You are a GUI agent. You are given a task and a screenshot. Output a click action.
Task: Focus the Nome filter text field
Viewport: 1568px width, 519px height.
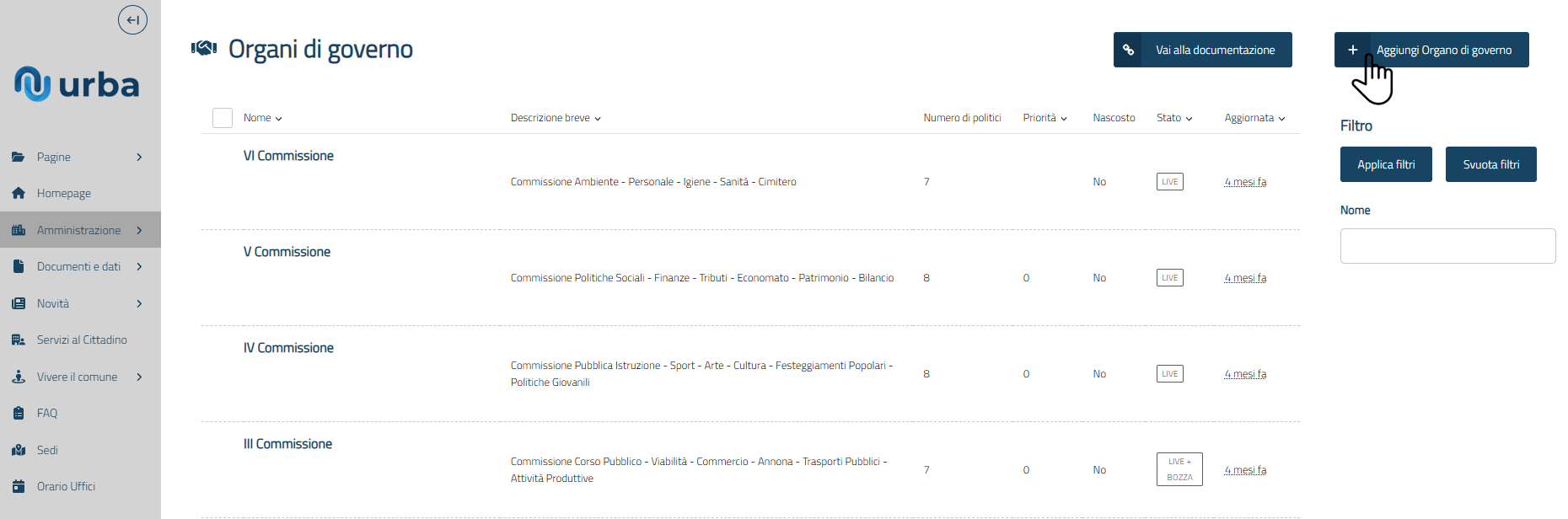point(1447,246)
